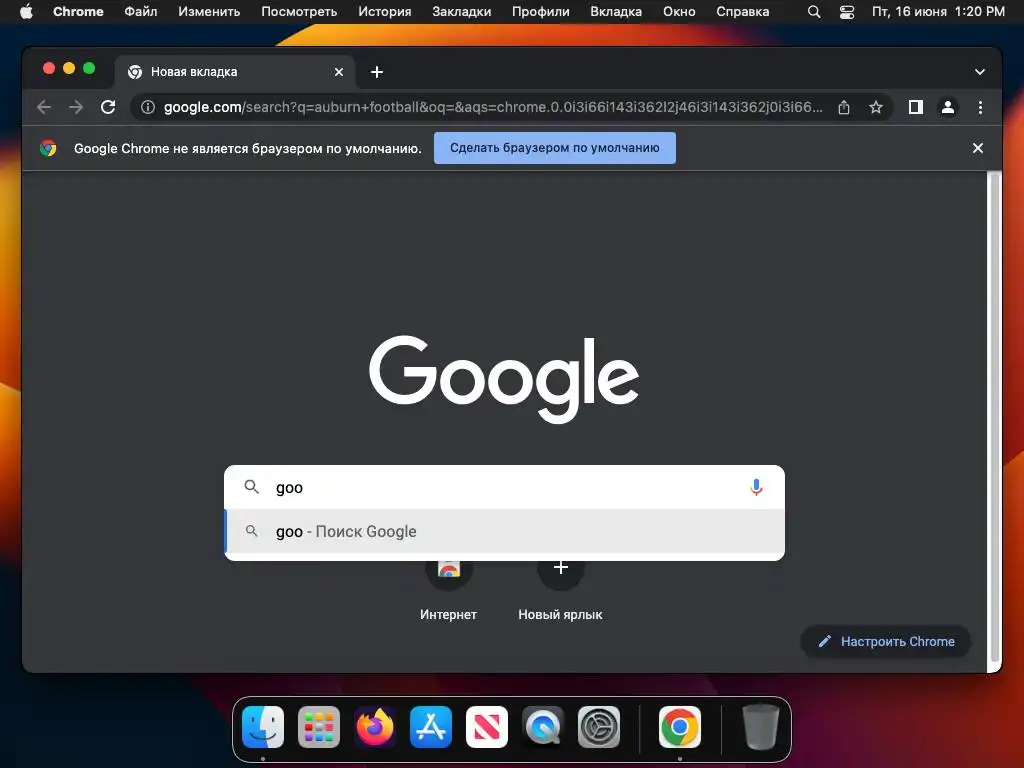Click Сделать браузером по умолчанию button
Screen dimensions: 1024x768
click(x=554, y=148)
